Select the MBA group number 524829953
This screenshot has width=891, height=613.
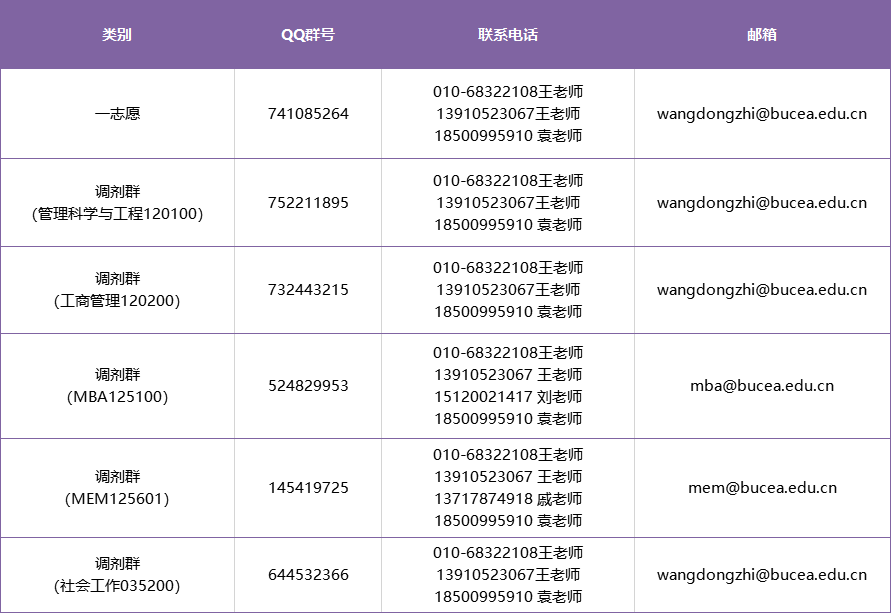point(308,386)
